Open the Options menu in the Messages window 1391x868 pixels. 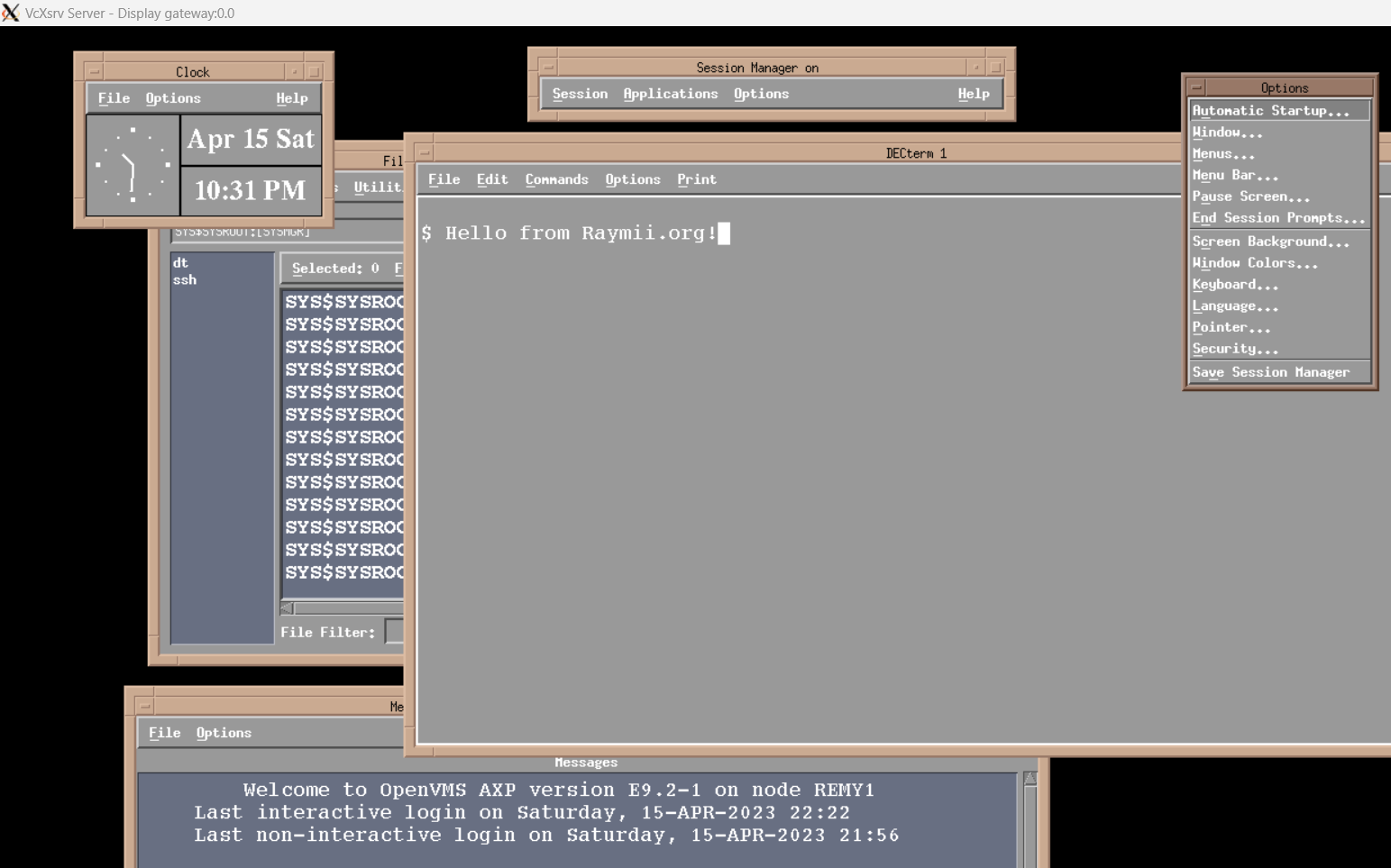coord(224,732)
